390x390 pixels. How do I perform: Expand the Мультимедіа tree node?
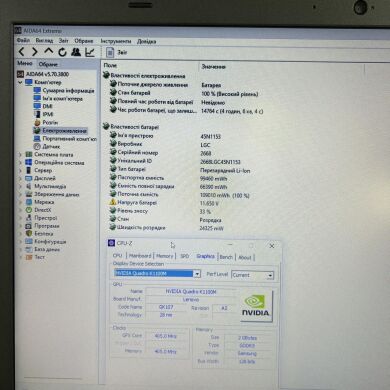coord(20,186)
